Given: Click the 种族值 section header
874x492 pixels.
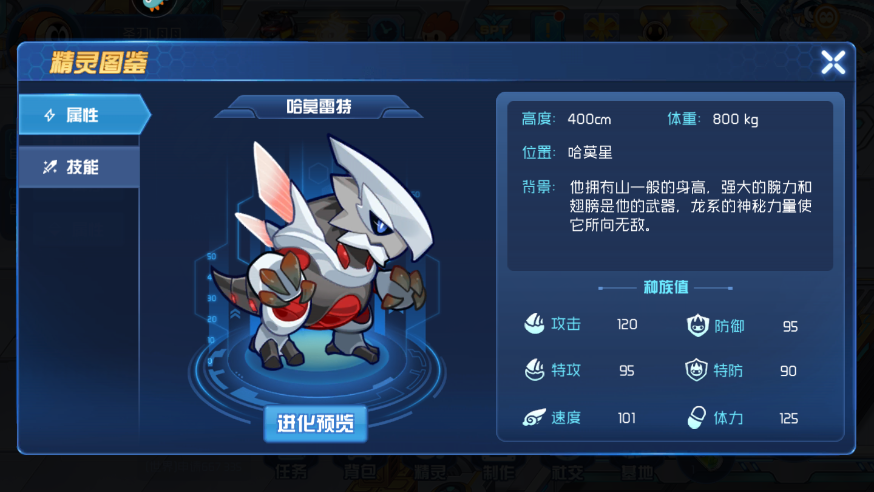Looking at the screenshot, I should coord(666,287).
